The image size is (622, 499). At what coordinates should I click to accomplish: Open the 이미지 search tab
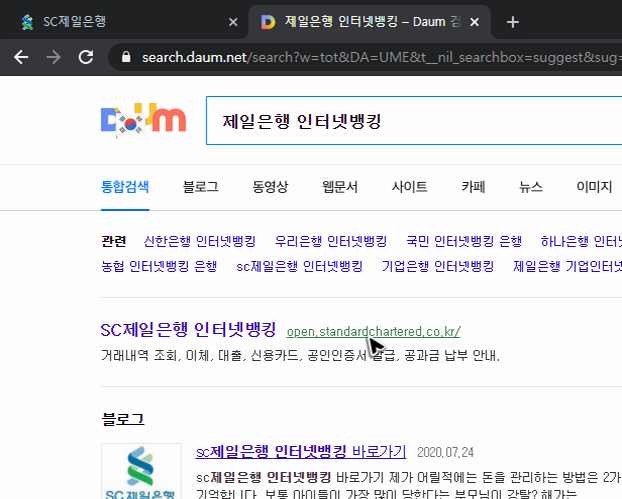point(594,187)
